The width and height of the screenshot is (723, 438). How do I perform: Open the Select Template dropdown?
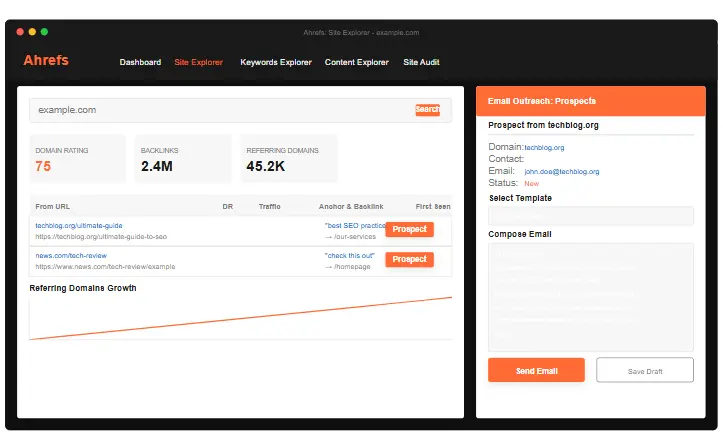tap(591, 216)
